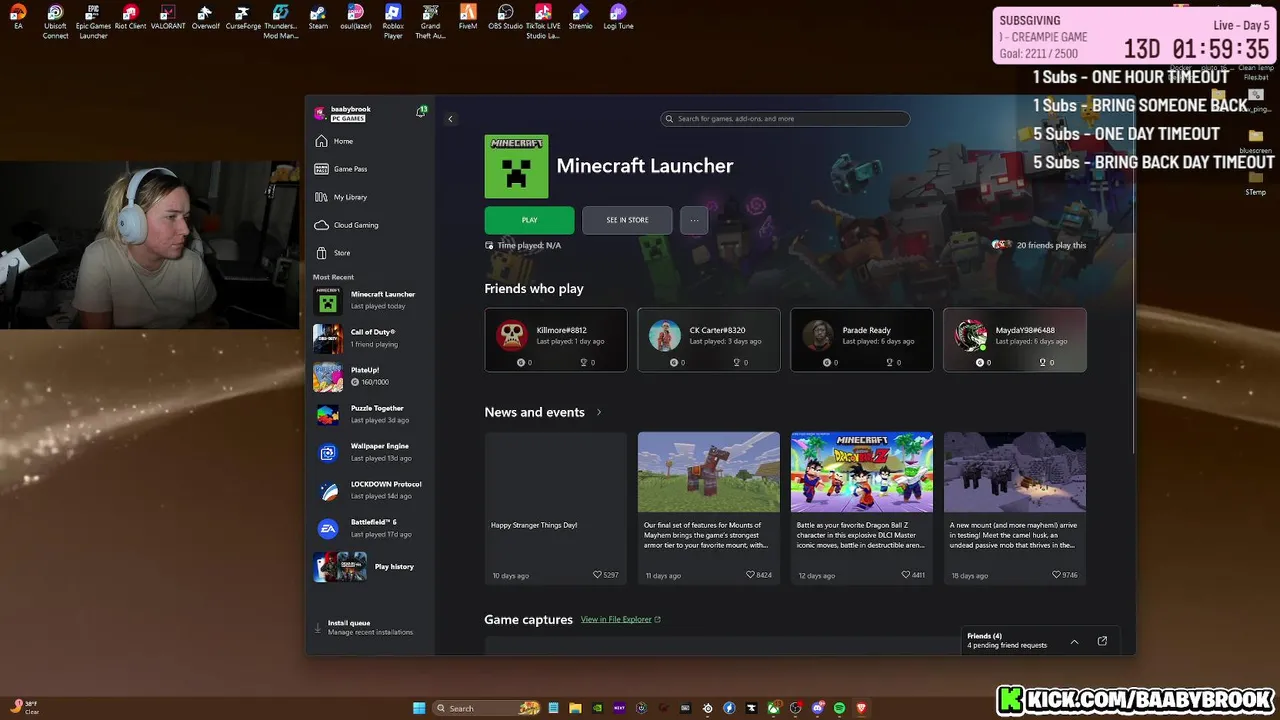Screen dimensions: 1280x720
Task: Open the OBS Studio desktop shortcut
Action: (x=505, y=17)
